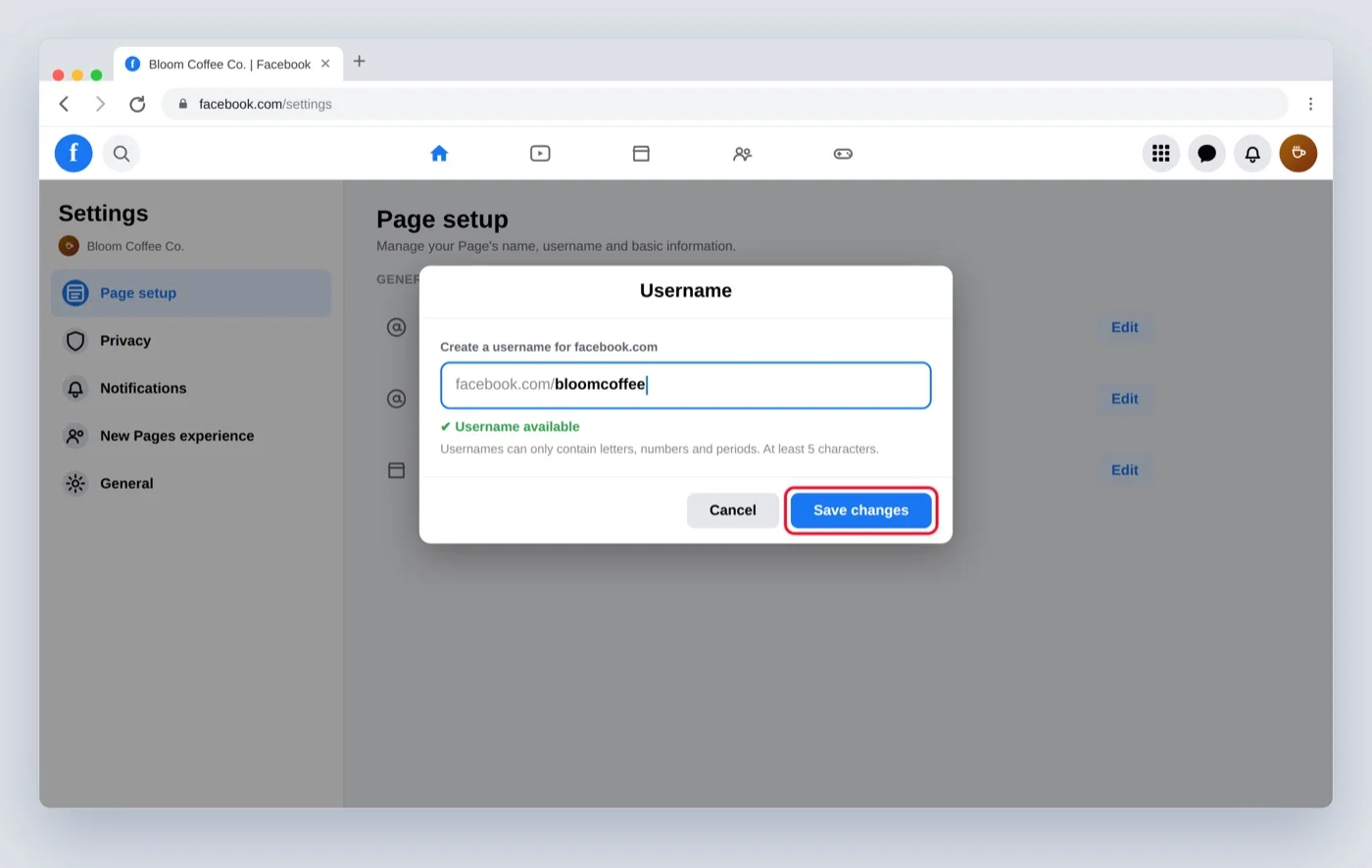Select the Bloom Coffee Co. | Facebook tab

[229, 64]
